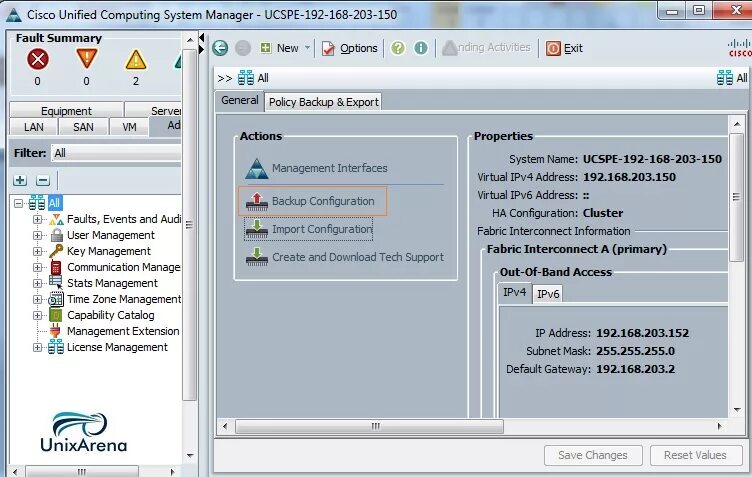Click the Virtual IPv4 Address value 192.168.203.150

pos(629,177)
